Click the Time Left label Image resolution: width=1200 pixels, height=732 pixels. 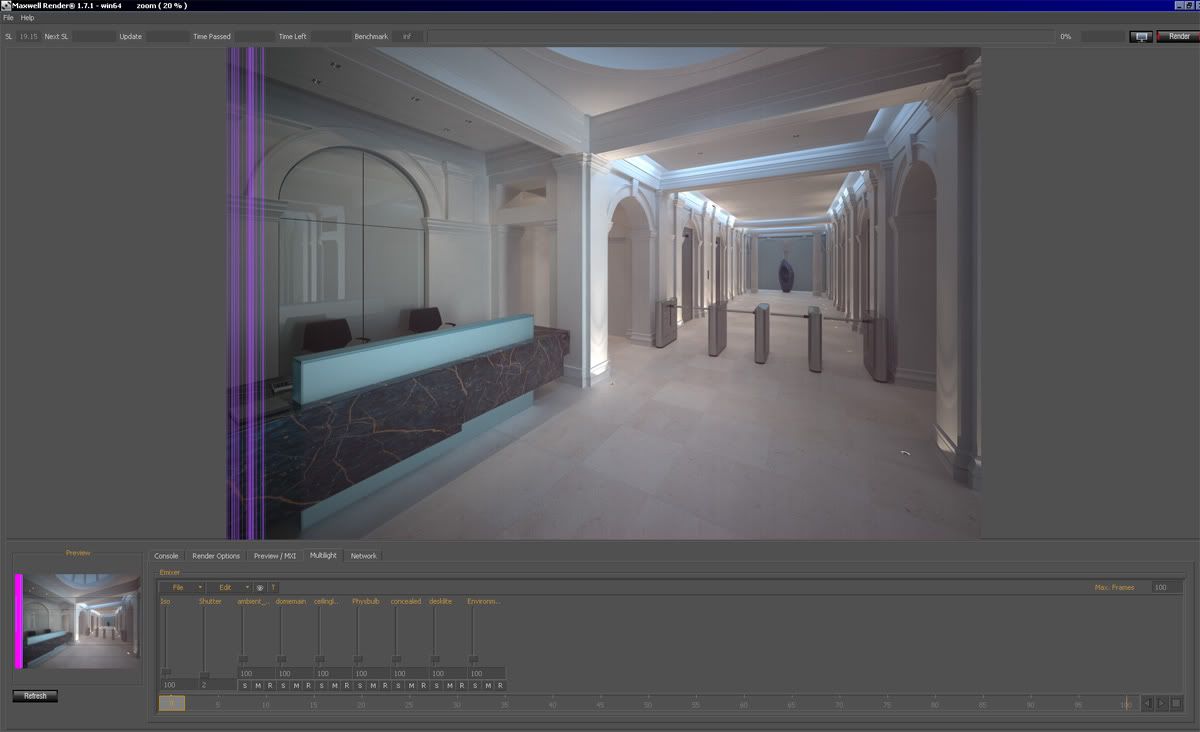tap(293, 37)
